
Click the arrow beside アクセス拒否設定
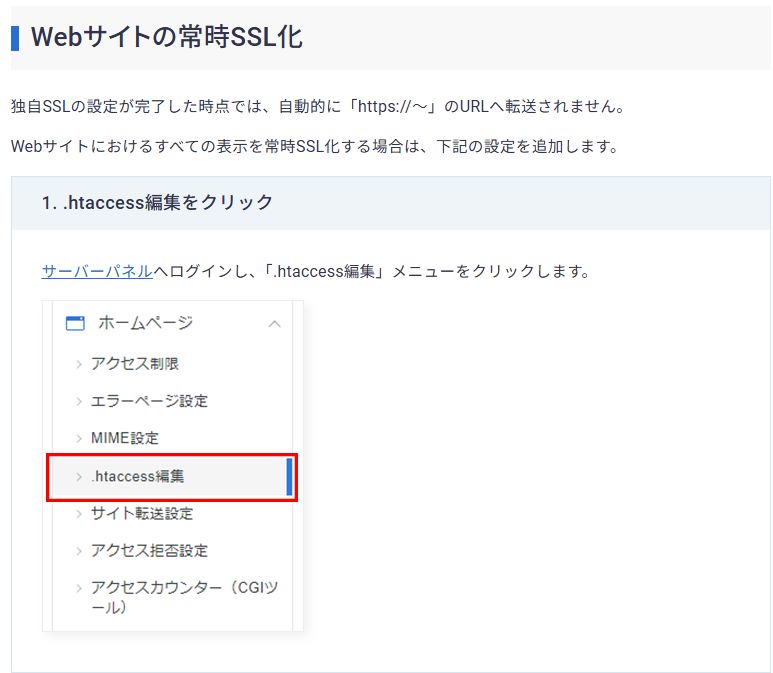click(x=79, y=551)
